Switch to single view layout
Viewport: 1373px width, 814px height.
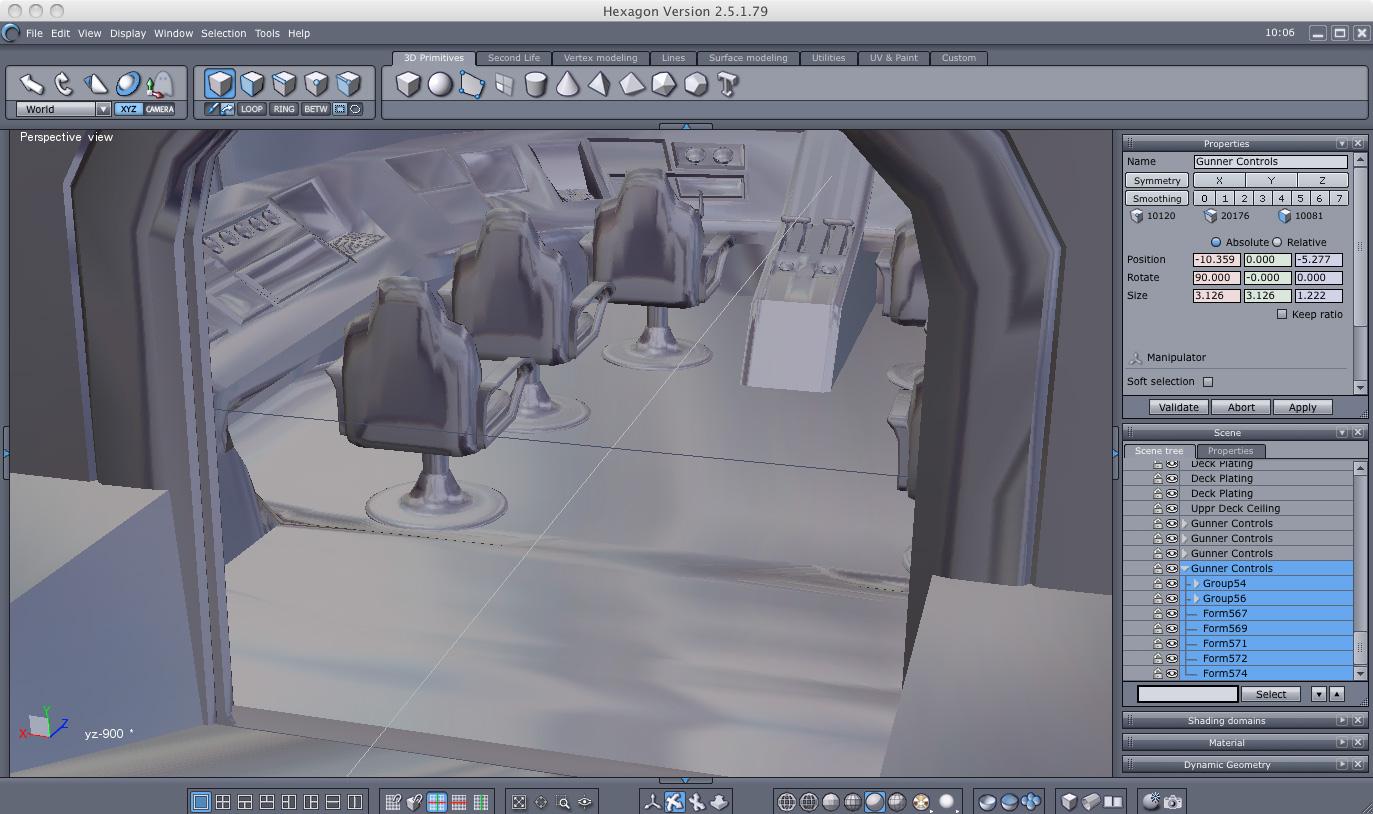tap(201, 802)
